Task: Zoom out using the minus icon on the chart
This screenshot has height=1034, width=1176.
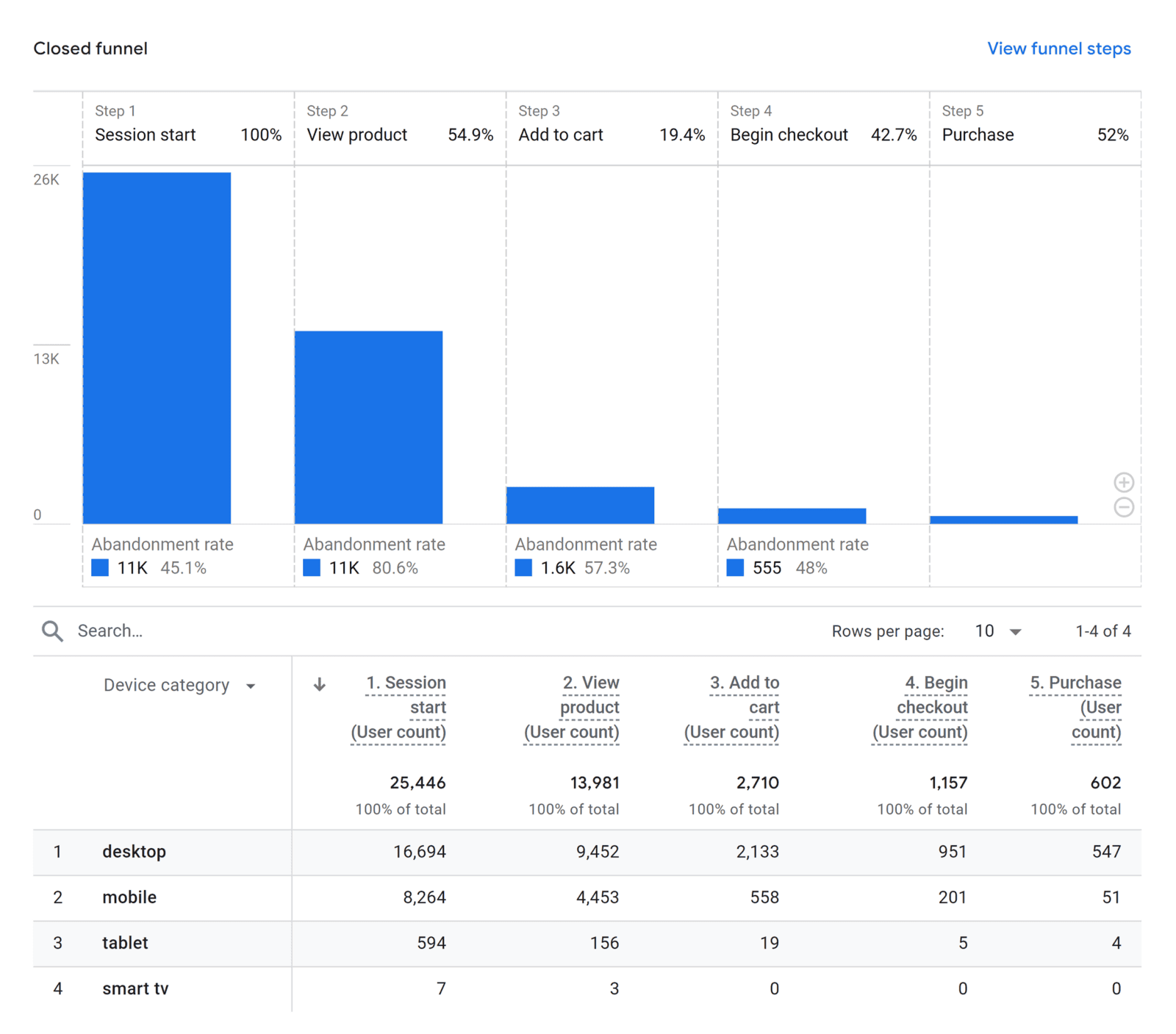Action: 1123,507
